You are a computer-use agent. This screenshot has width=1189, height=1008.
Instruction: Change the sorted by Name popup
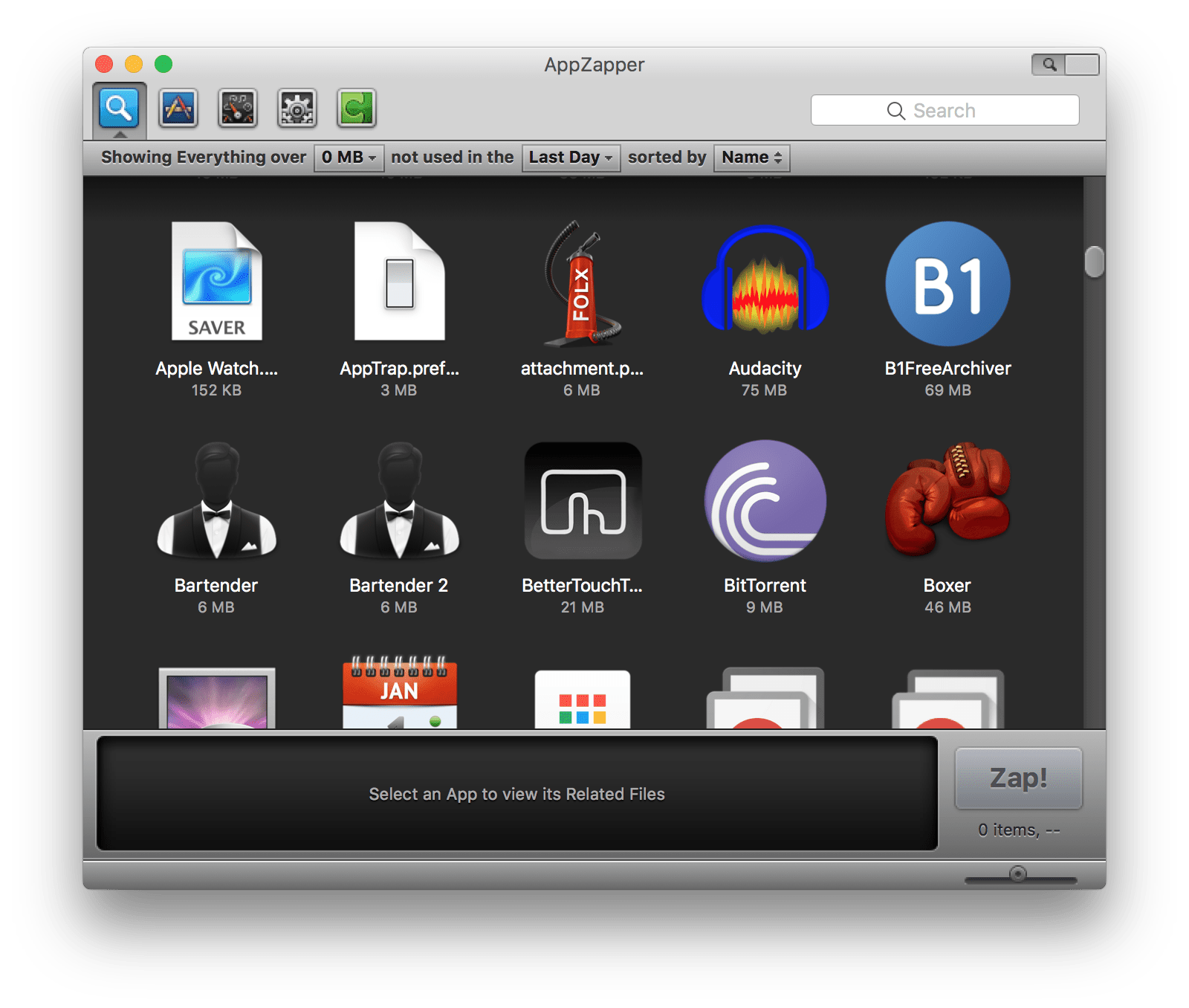point(751,158)
